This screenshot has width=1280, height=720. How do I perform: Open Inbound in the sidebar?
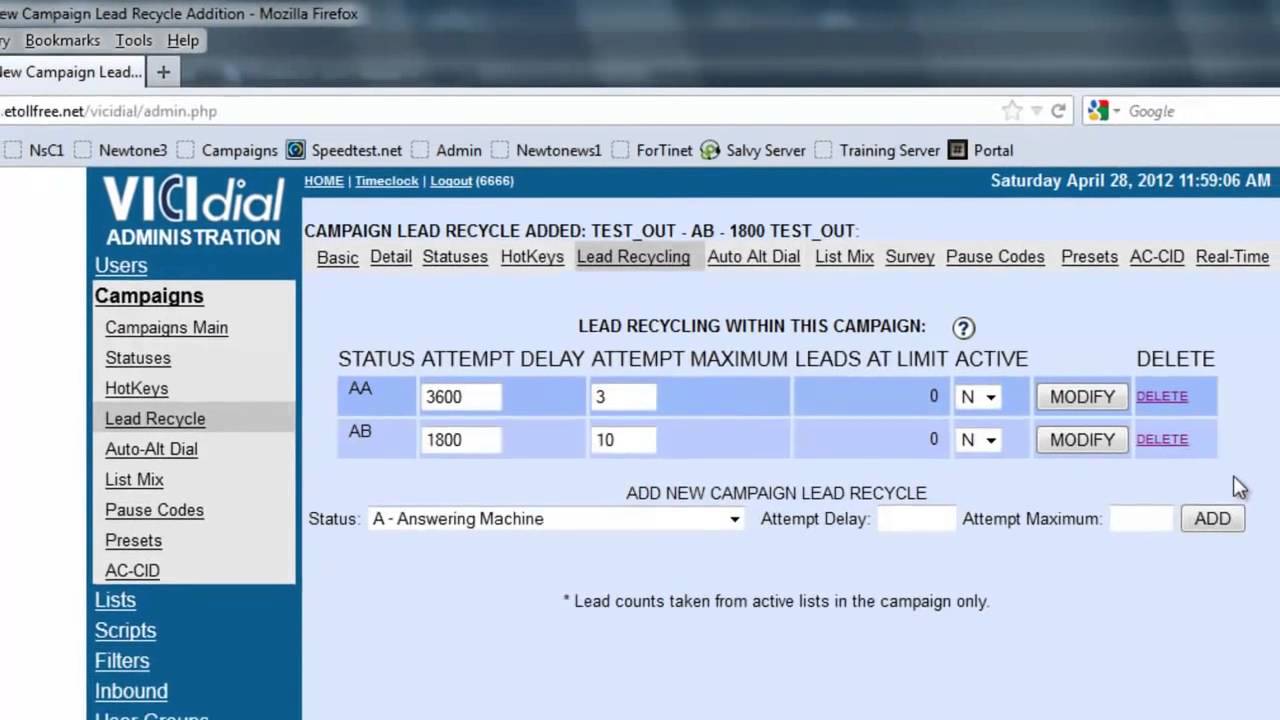point(131,692)
